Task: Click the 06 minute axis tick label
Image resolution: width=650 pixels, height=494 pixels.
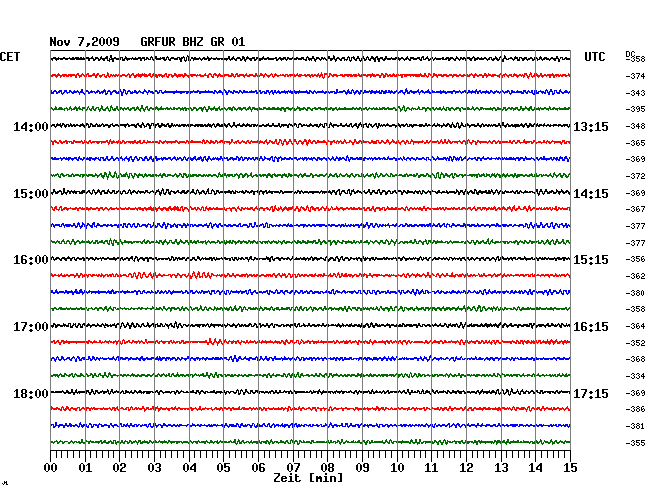Action: pos(258,468)
